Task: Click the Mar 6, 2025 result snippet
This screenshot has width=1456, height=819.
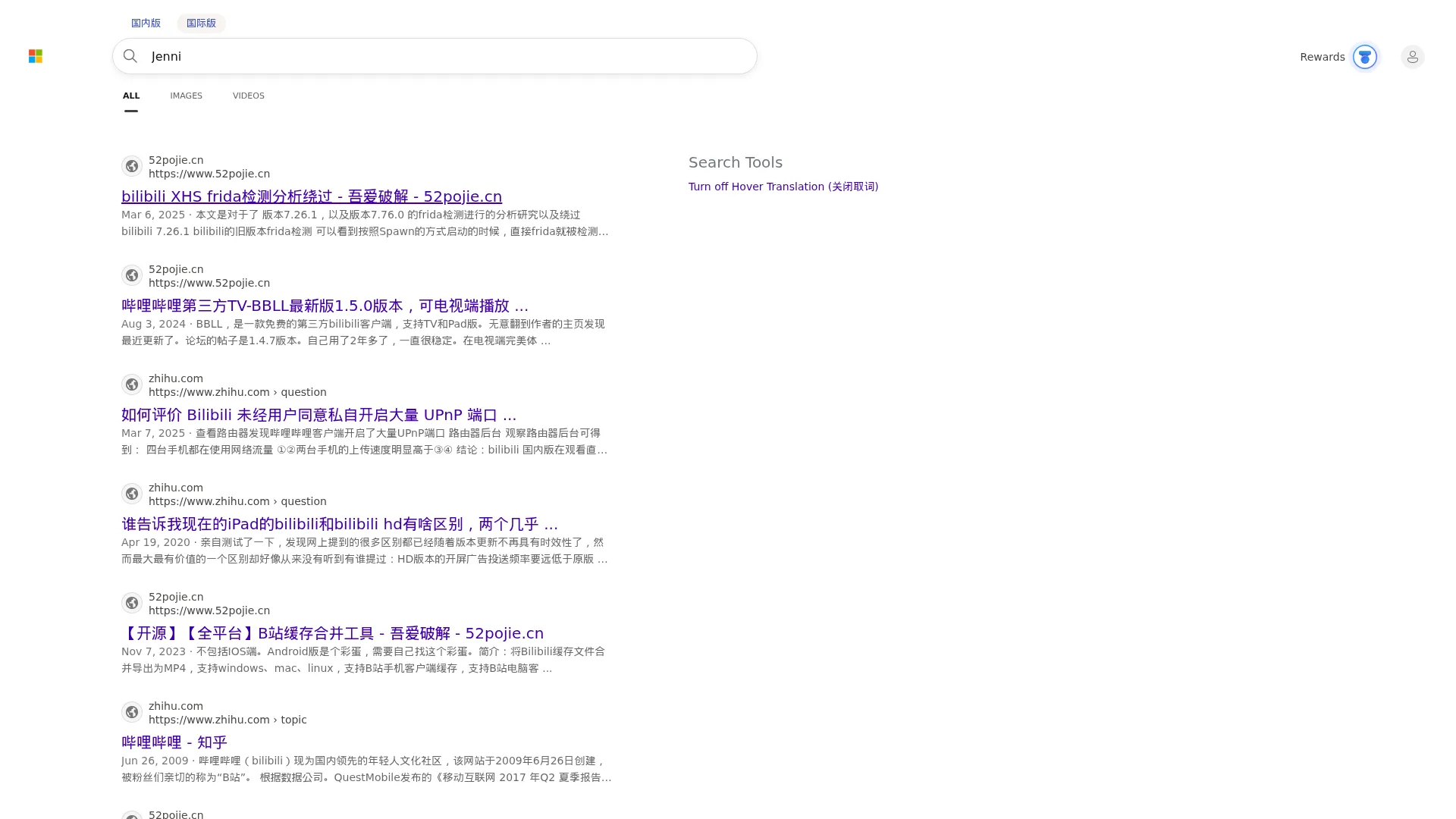Action: coord(365,223)
